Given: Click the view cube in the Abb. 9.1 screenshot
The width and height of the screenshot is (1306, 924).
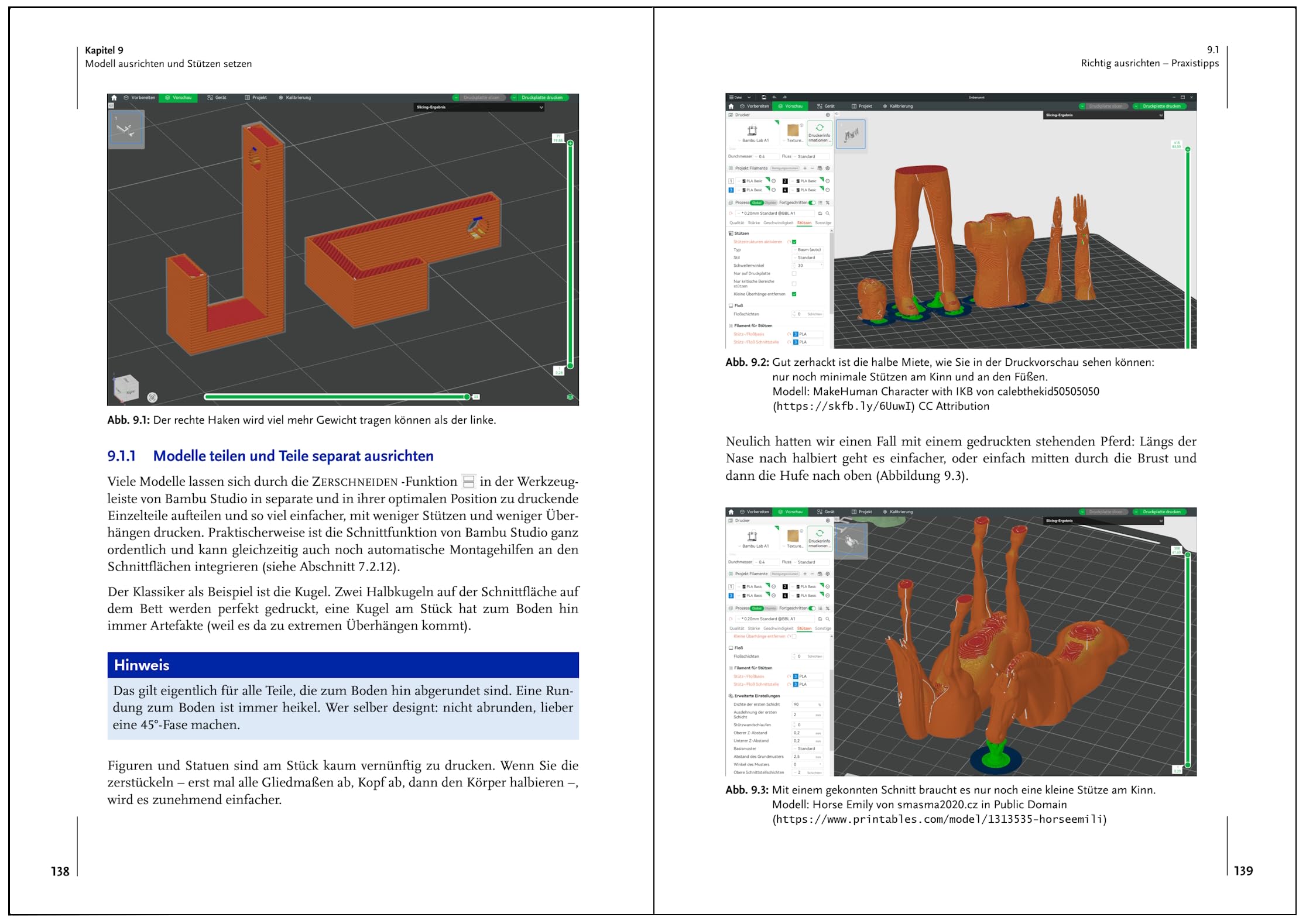Looking at the screenshot, I should click(x=126, y=387).
